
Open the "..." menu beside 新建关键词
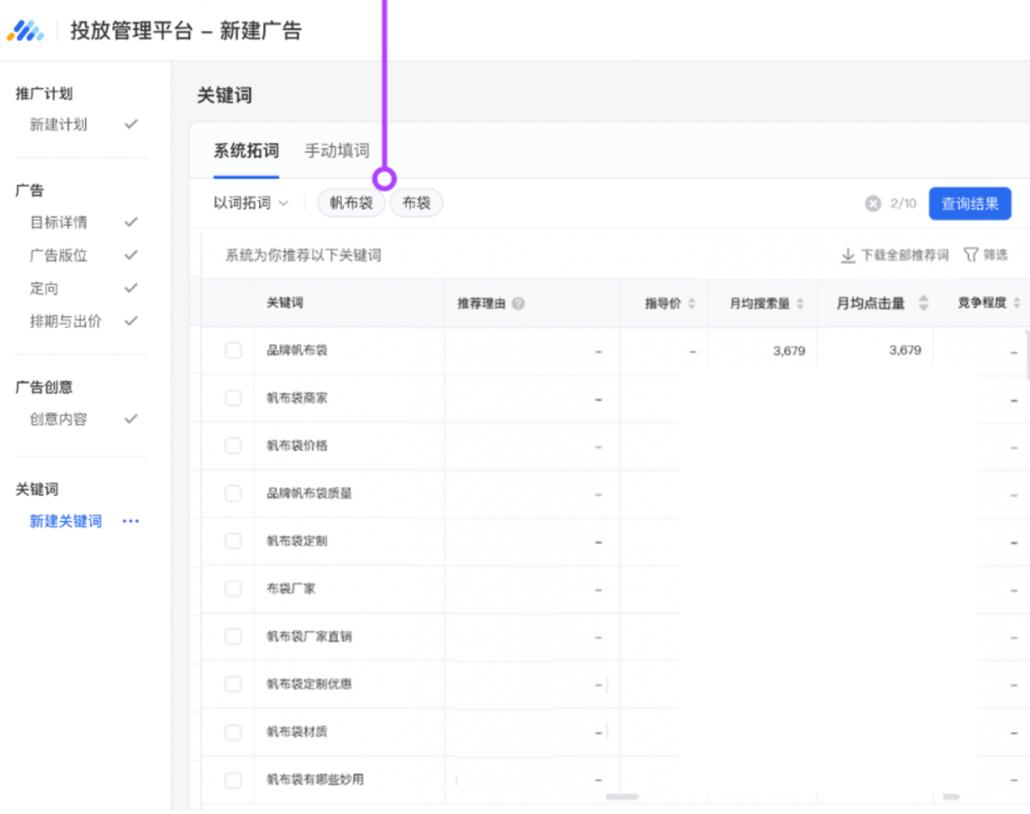127,519
